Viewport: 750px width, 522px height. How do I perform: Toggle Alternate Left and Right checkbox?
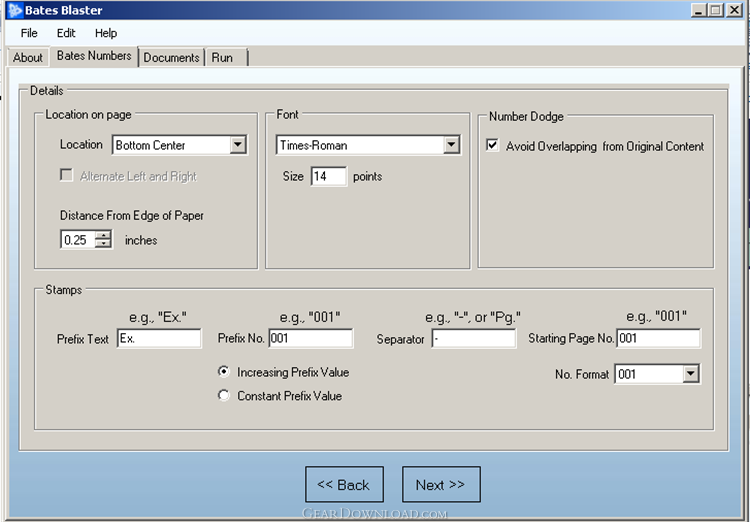(x=66, y=176)
